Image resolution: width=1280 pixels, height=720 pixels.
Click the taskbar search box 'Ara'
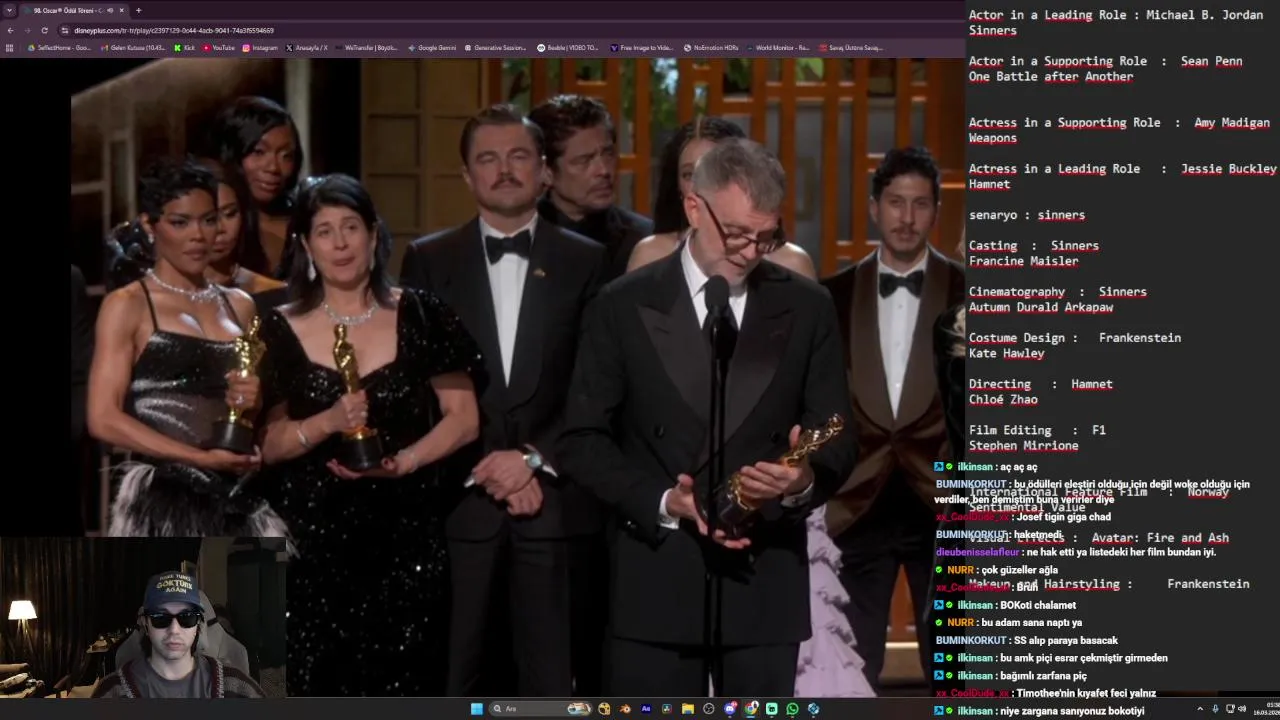[540, 709]
